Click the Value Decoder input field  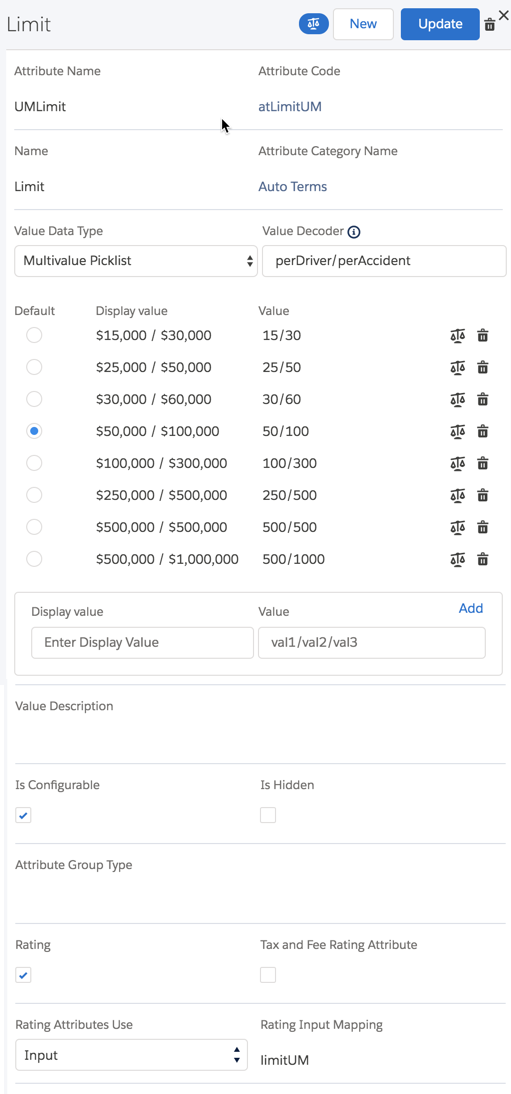385,261
